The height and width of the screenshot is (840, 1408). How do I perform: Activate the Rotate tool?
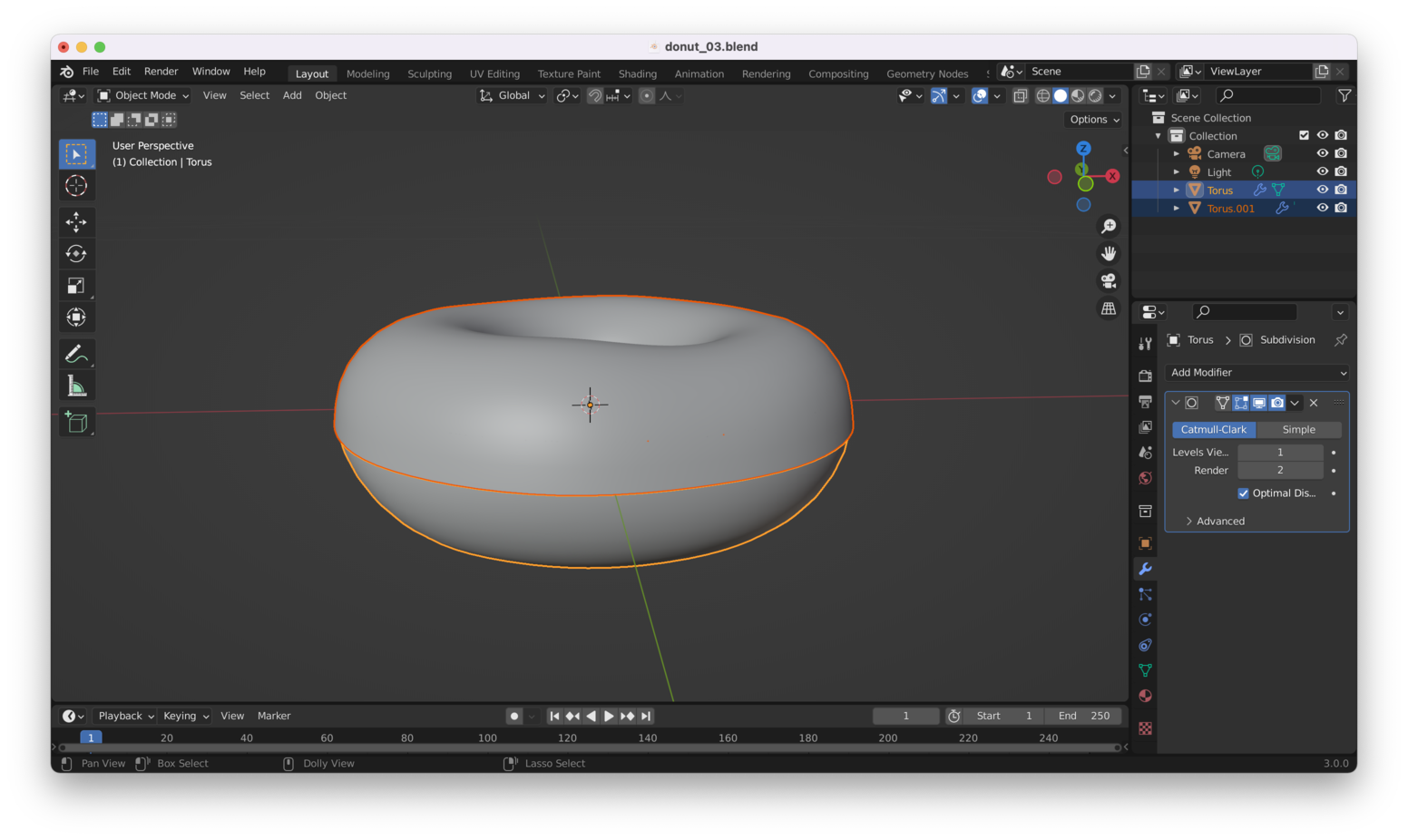[x=76, y=254]
